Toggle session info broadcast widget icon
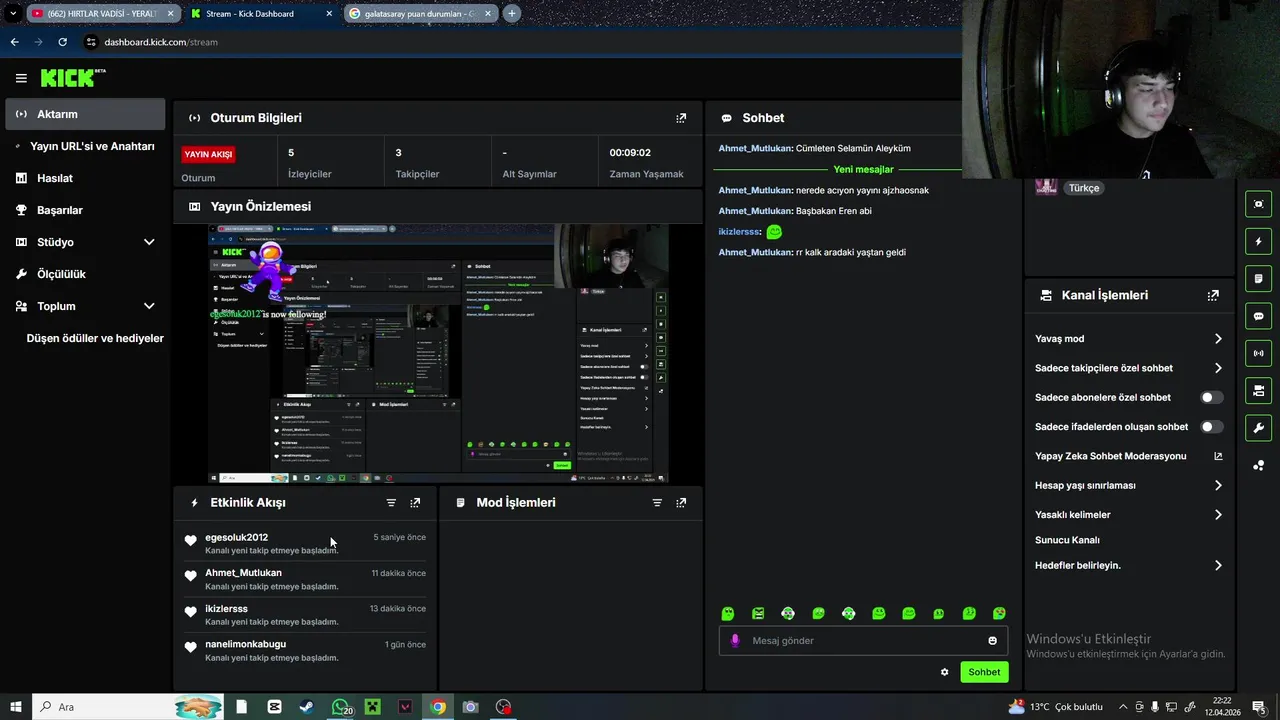 1258,353
